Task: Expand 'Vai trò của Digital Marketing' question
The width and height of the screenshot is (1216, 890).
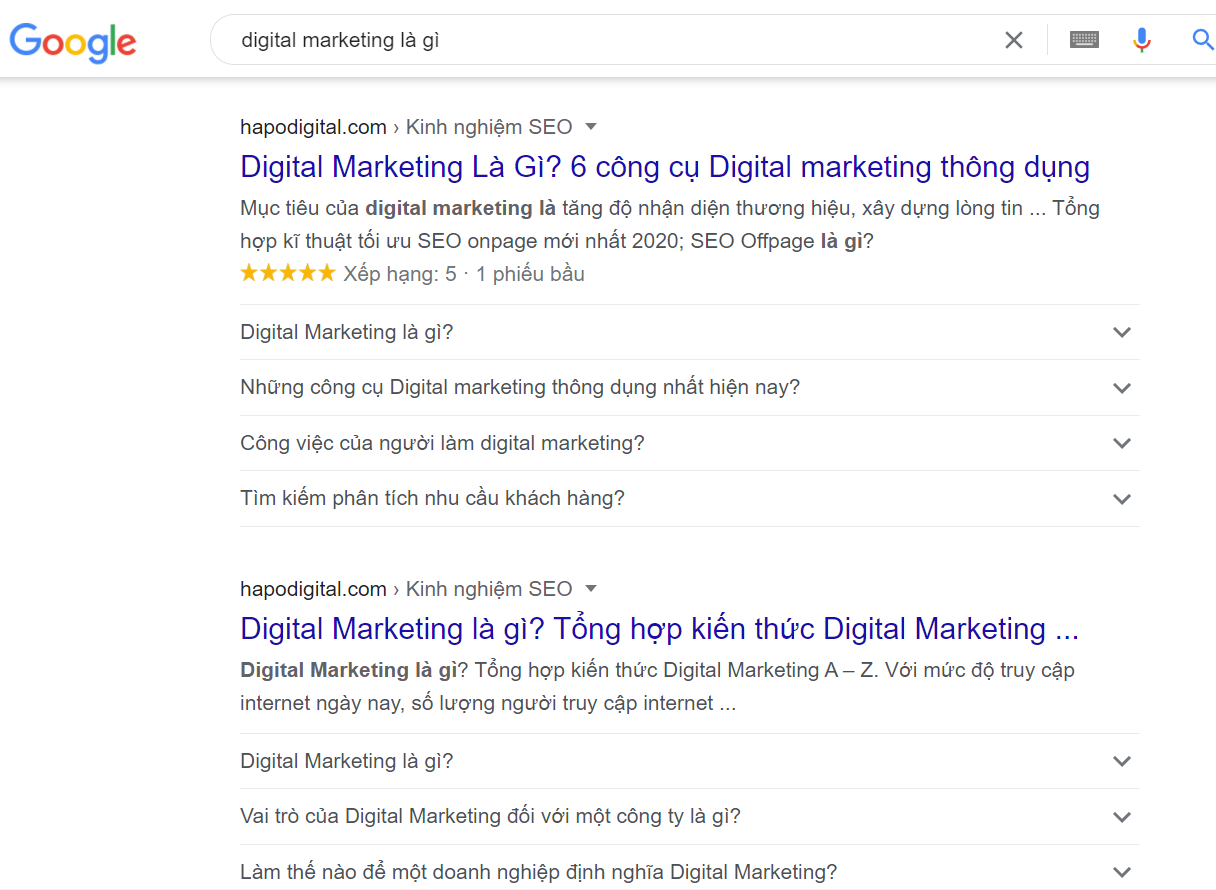Action: [x=690, y=816]
